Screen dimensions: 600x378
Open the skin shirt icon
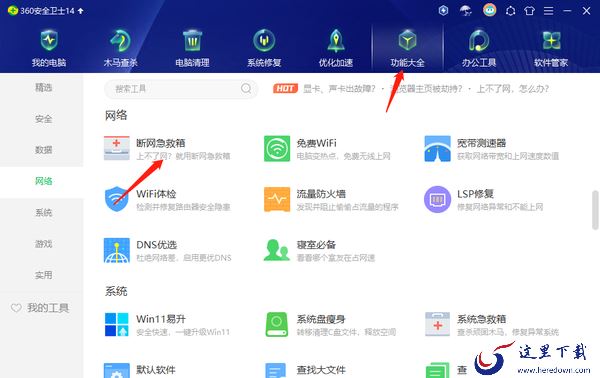530,11
